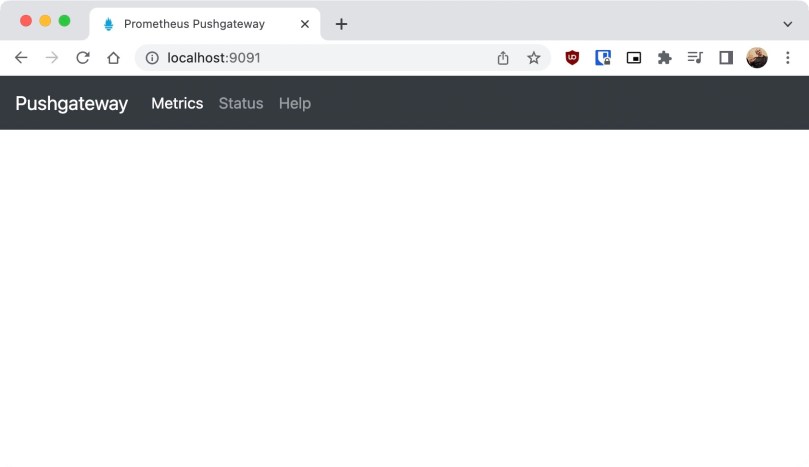809x467 pixels.
Task: Click the forward navigation arrow
Action: (x=52, y=58)
